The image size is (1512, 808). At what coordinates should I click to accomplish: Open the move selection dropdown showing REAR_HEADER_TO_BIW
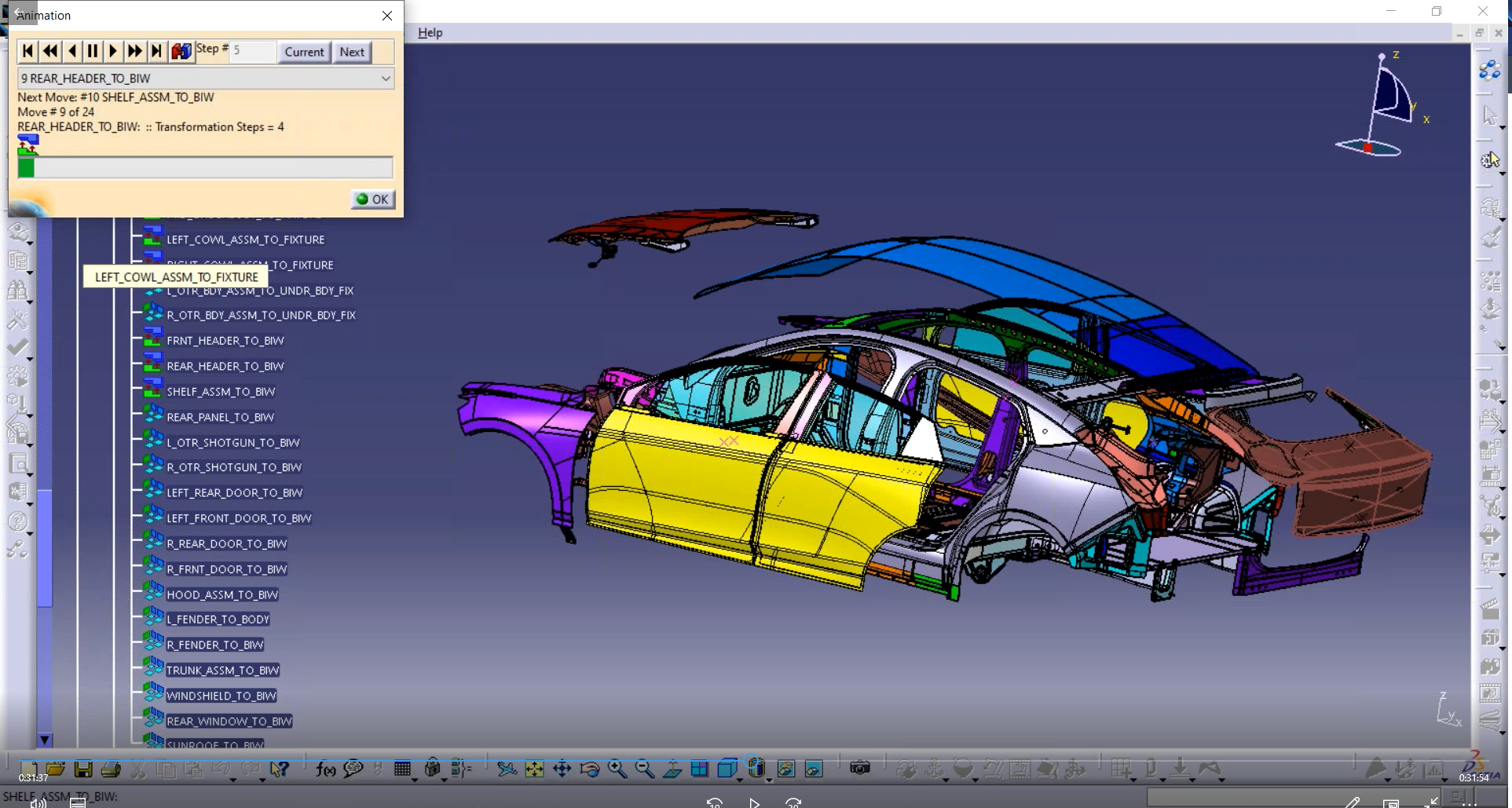click(385, 79)
